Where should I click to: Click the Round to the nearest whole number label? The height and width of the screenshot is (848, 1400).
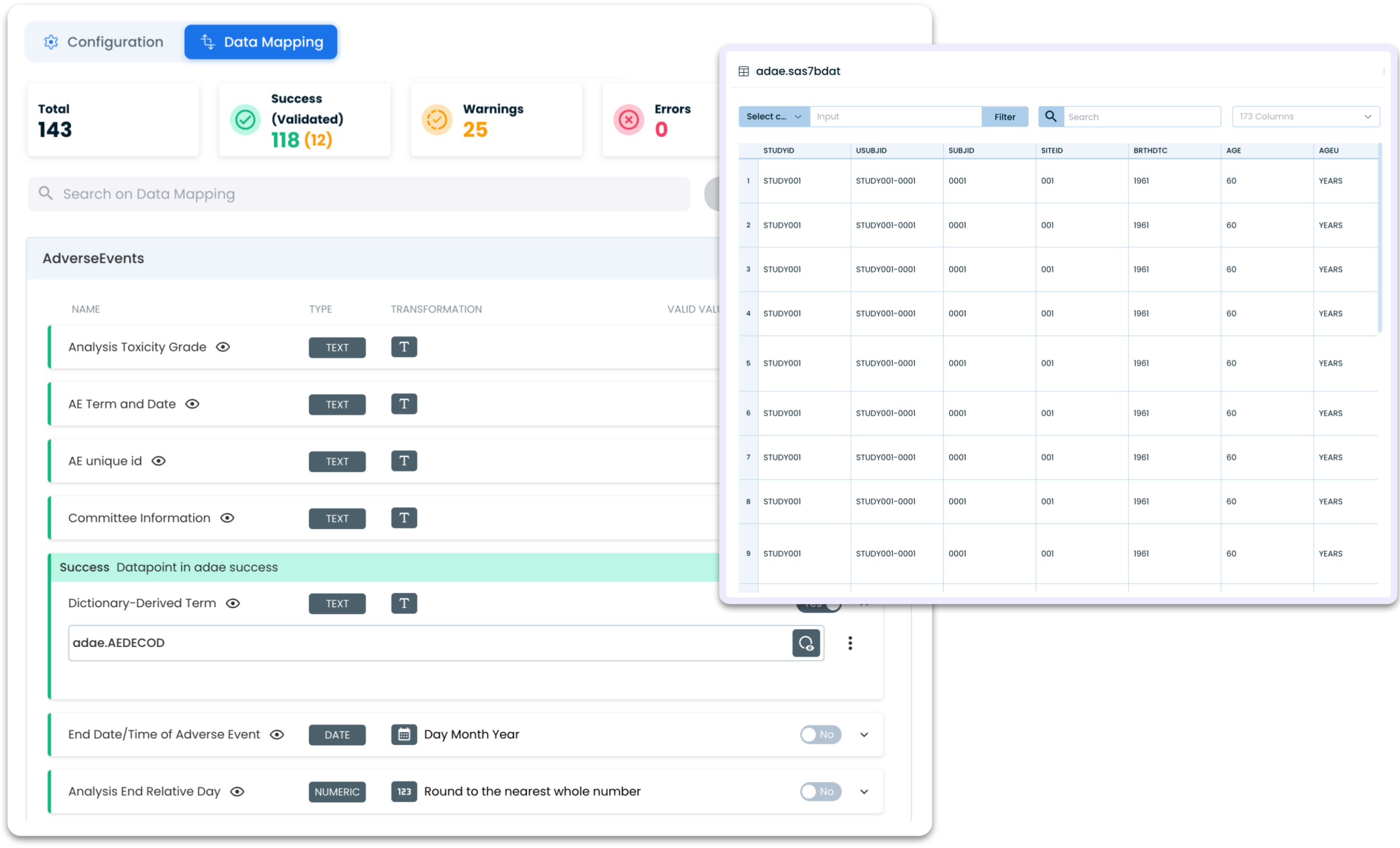tap(532, 791)
